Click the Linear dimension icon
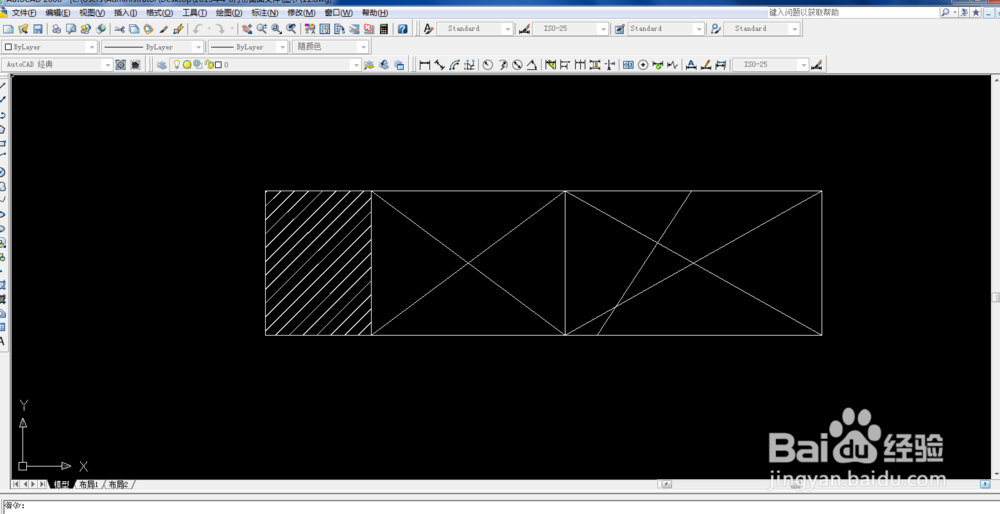Screen dimensions: 1000x514 tap(425, 64)
